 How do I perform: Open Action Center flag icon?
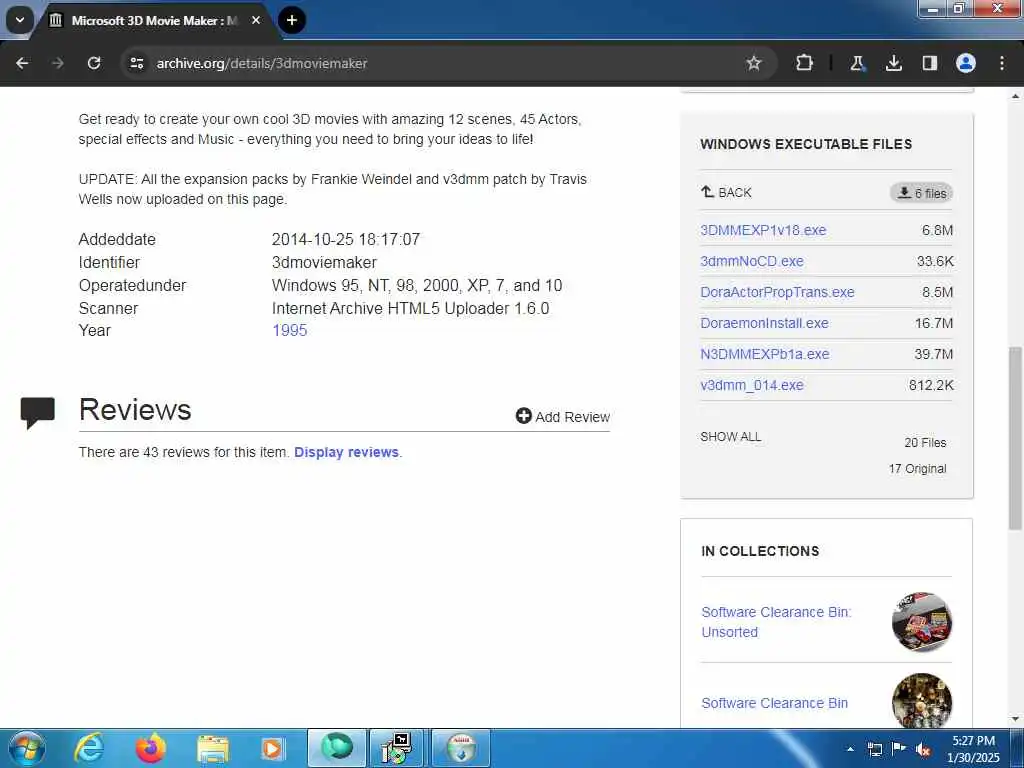pos(899,748)
